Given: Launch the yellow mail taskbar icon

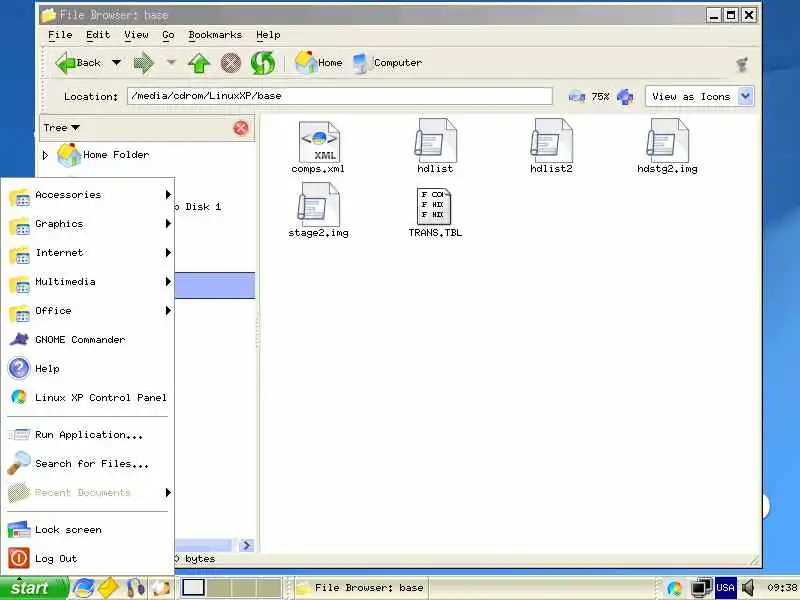Looking at the screenshot, I should click(x=109, y=588).
